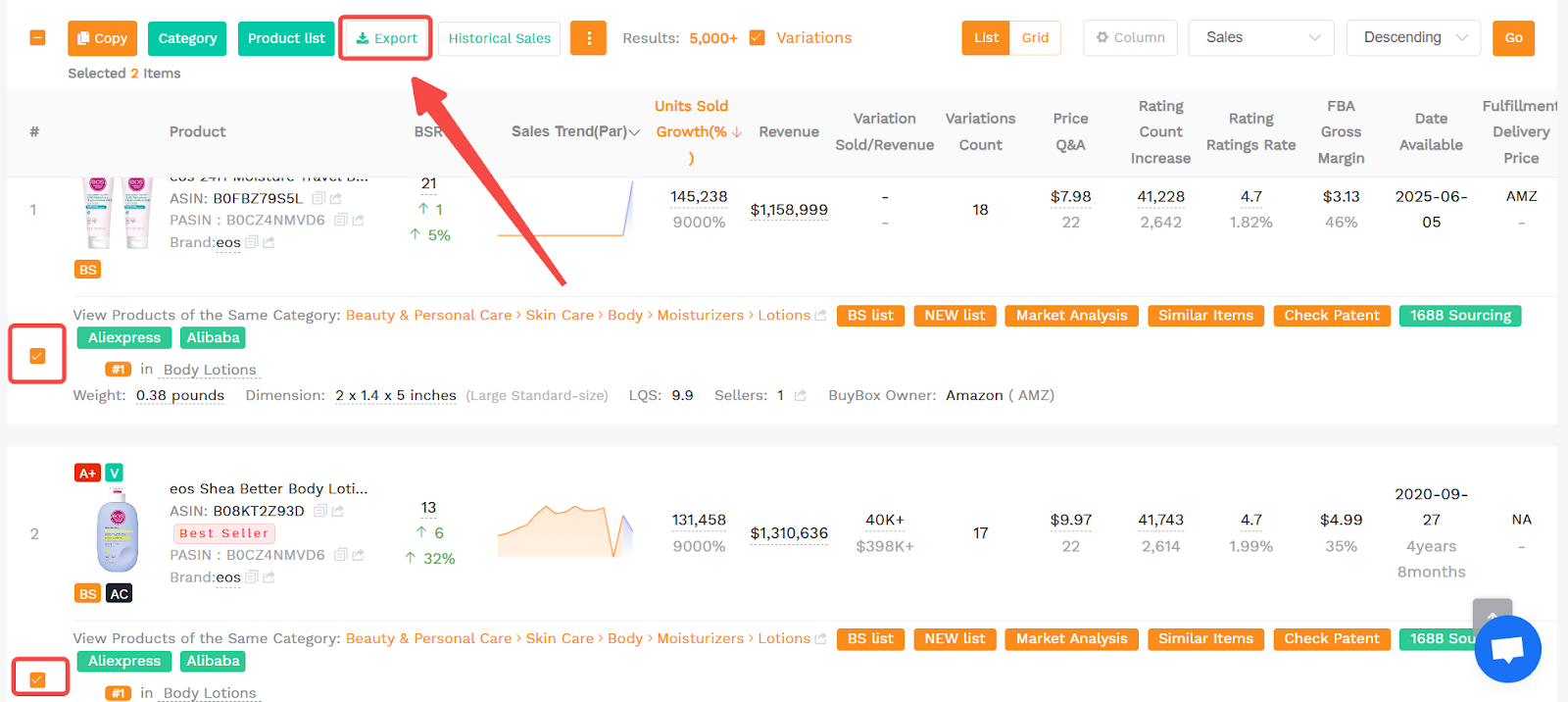Switch to Grid view
This screenshot has width=1568, height=702.
click(x=1035, y=37)
